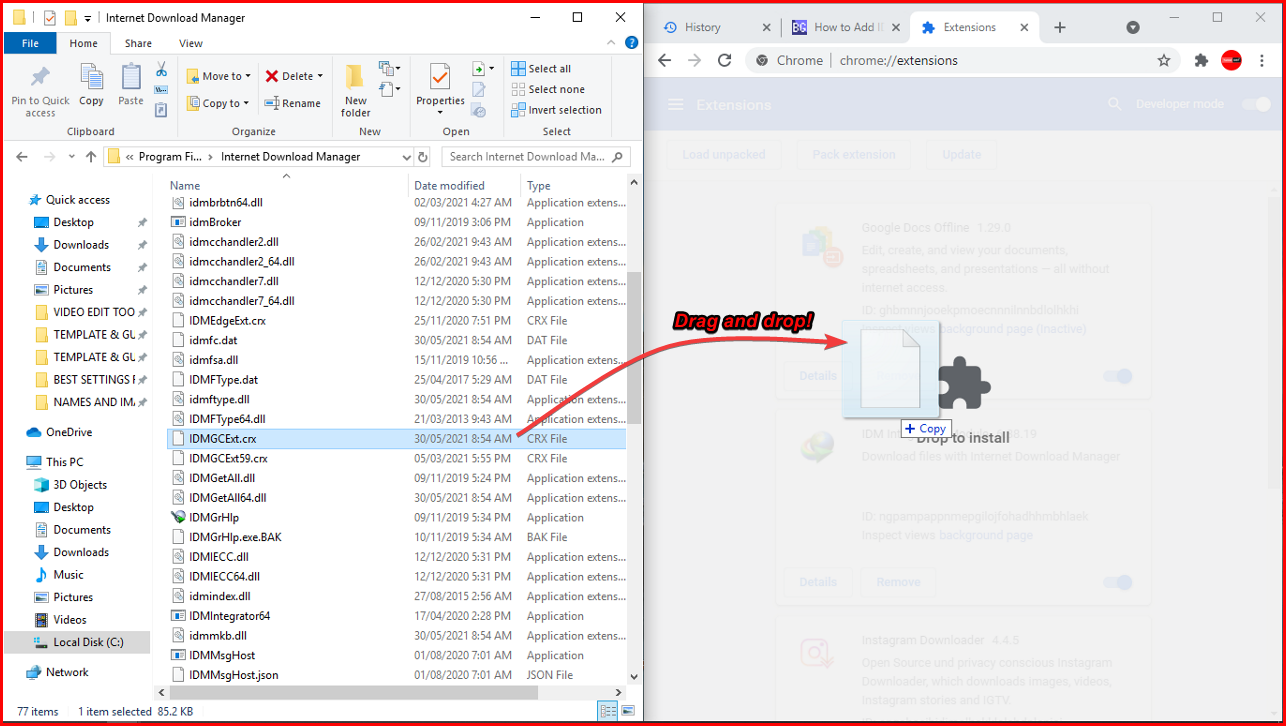Click the Explorer back arrow
Screen dimensions: 1286x726
click(21, 157)
